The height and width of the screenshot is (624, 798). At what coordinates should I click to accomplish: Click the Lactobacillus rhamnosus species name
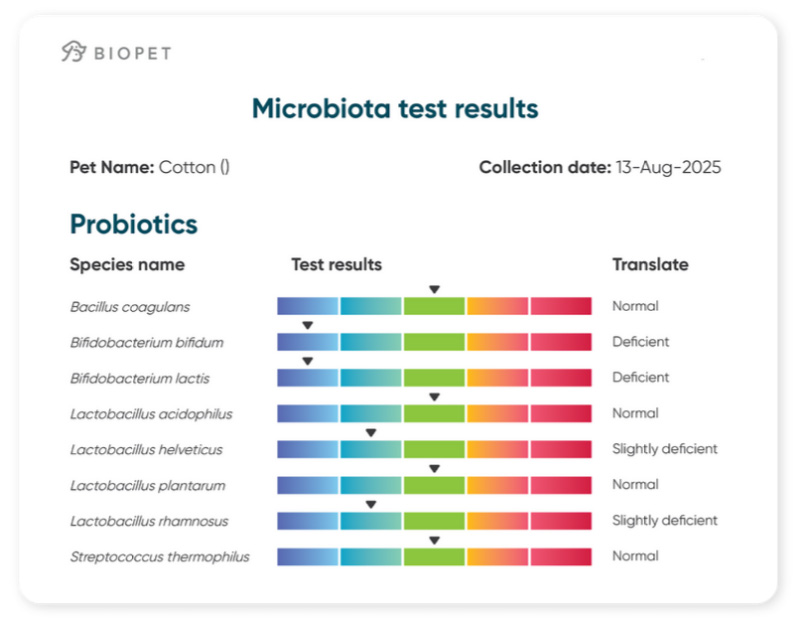[x=149, y=521]
